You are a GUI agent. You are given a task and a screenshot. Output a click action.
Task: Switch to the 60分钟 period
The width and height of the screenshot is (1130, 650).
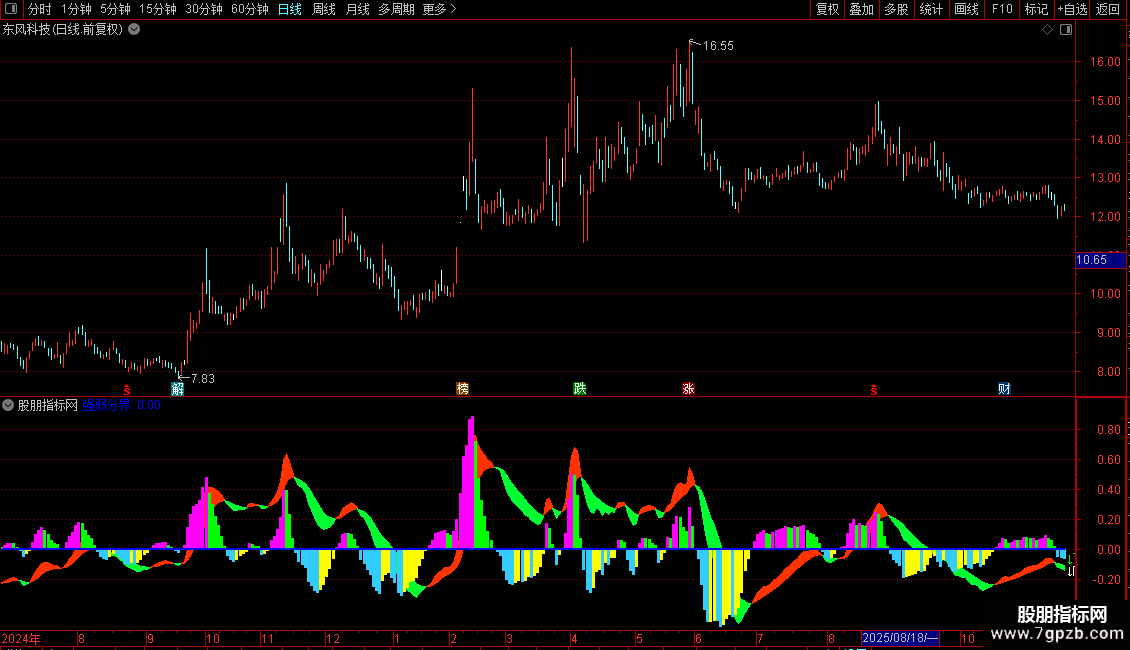[250, 9]
